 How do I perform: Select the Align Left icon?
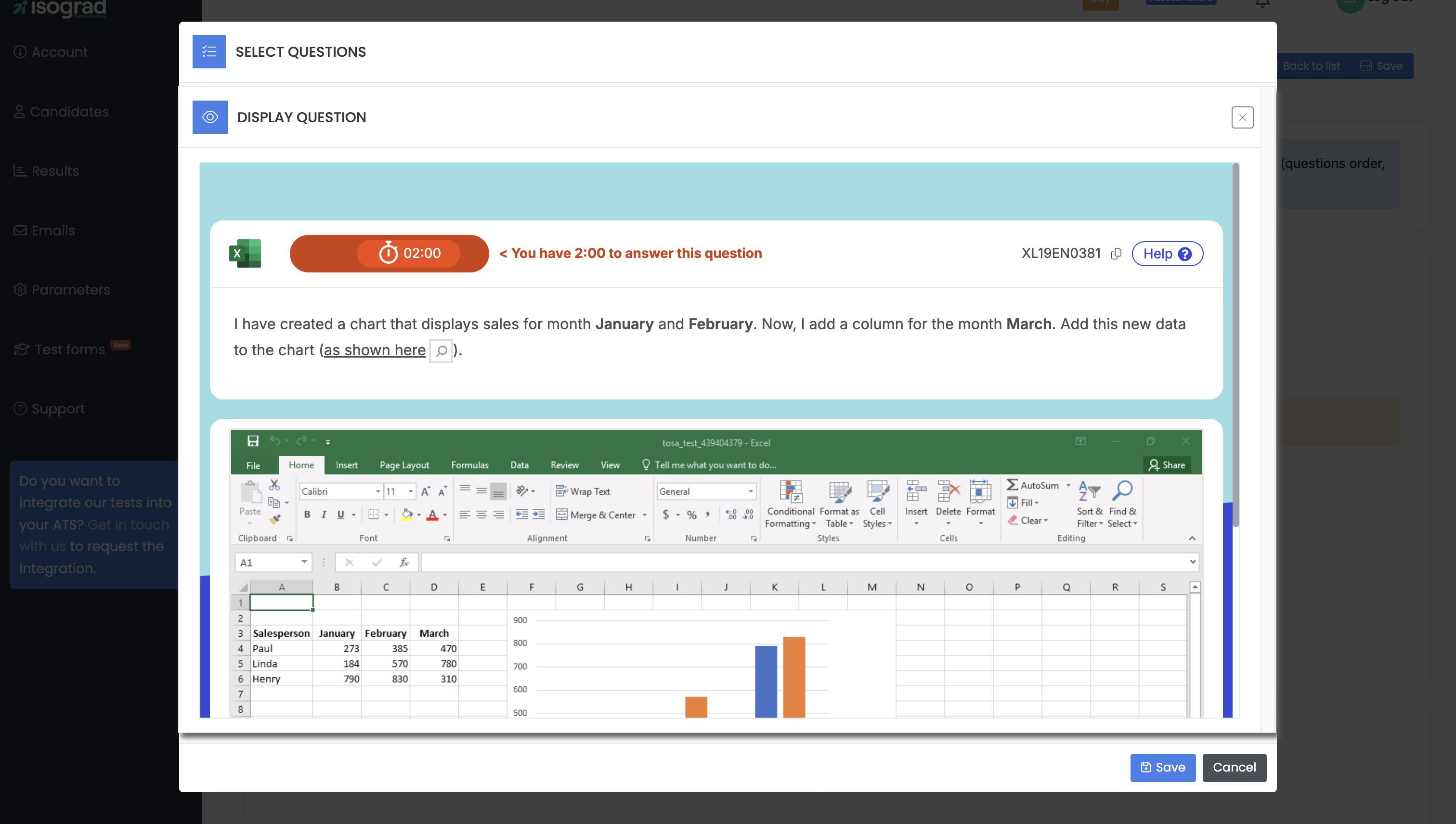click(x=465, y=515)
